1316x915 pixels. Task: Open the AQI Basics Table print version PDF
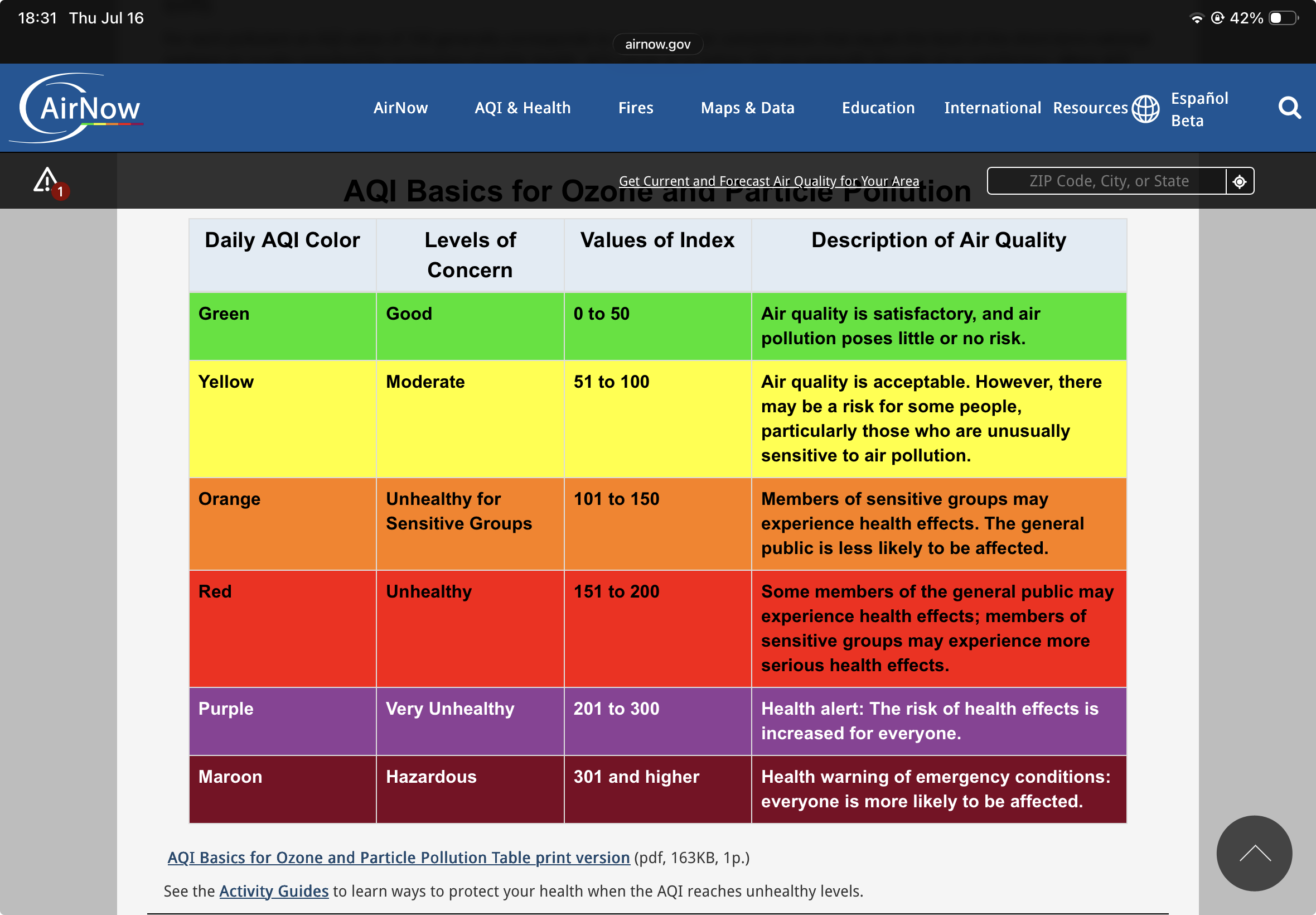click(399, 858)
